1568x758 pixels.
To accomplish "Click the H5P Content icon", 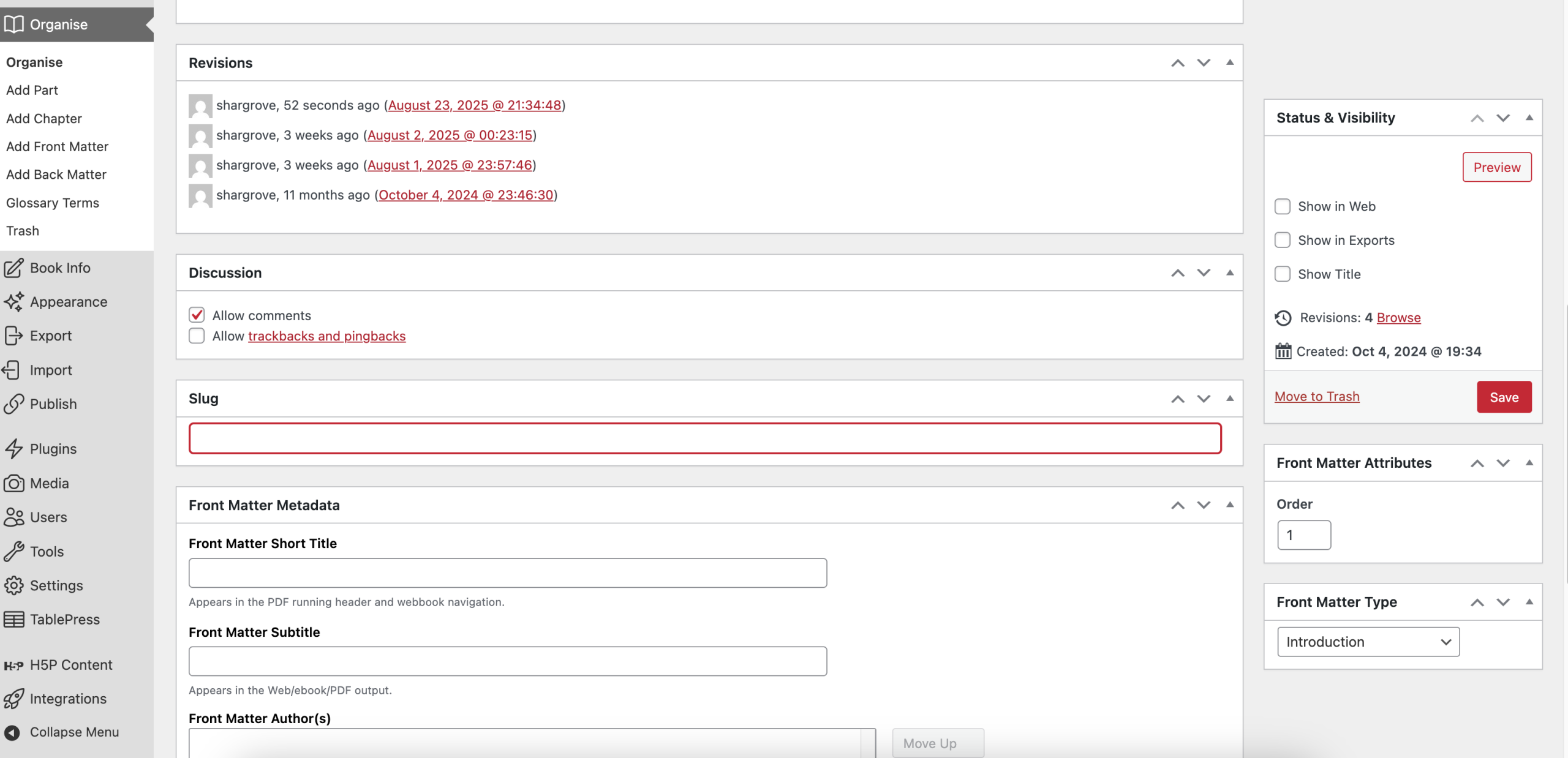I will coord(13,665).
